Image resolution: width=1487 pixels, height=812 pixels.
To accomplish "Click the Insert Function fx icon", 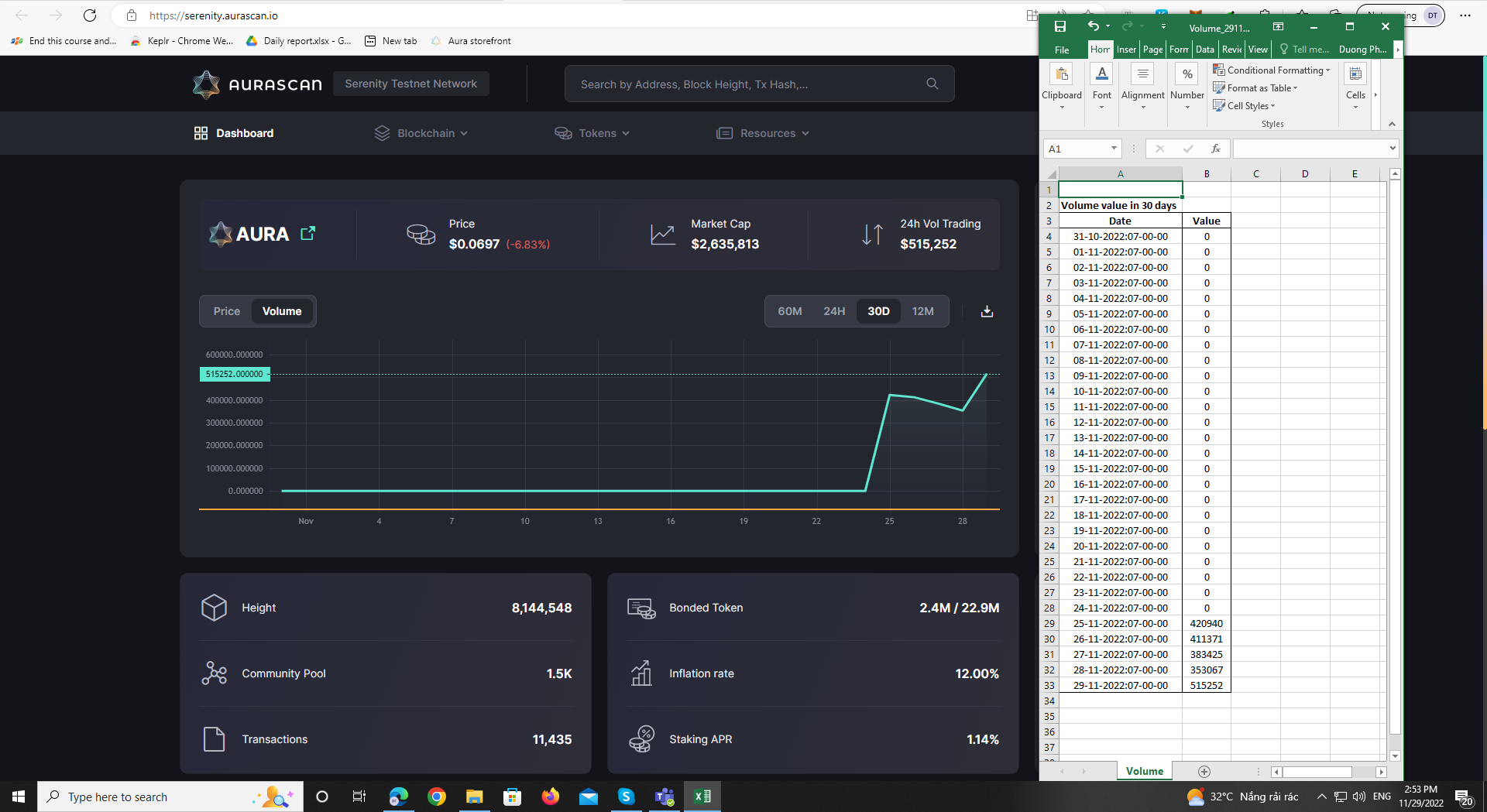I will coord(1217,149).
